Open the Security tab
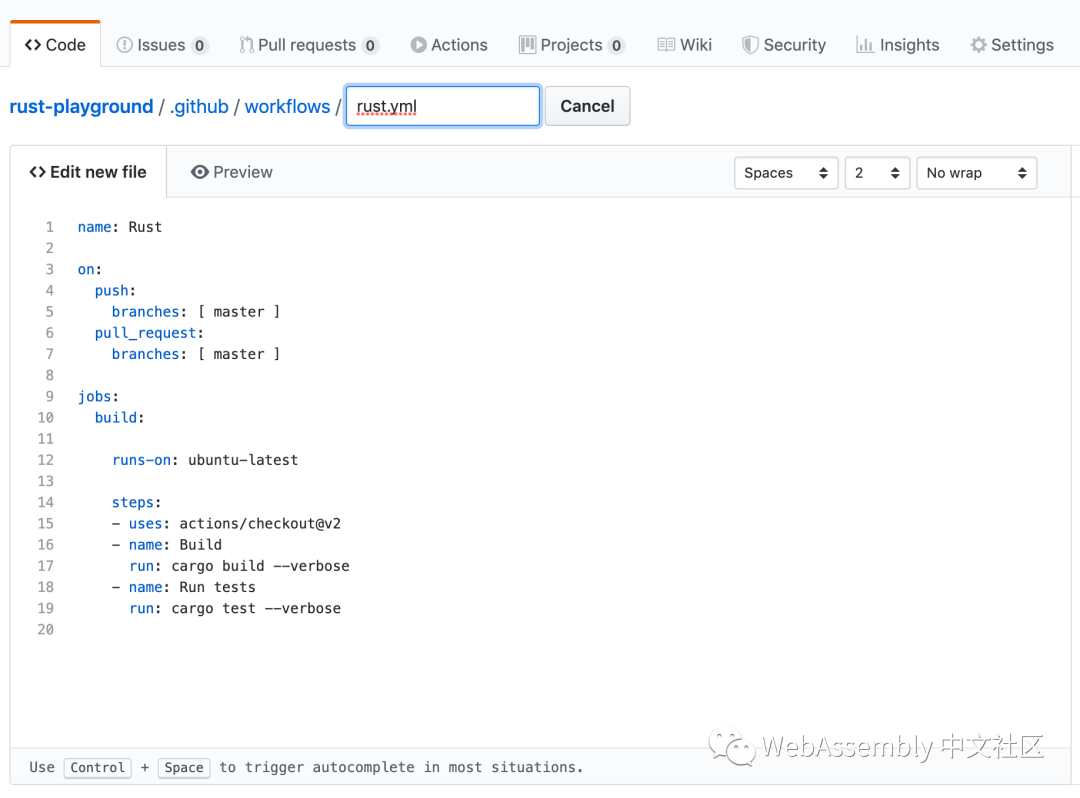This screenshot has width=1080, height=798. pyautogui.click(x=784, y=45)
